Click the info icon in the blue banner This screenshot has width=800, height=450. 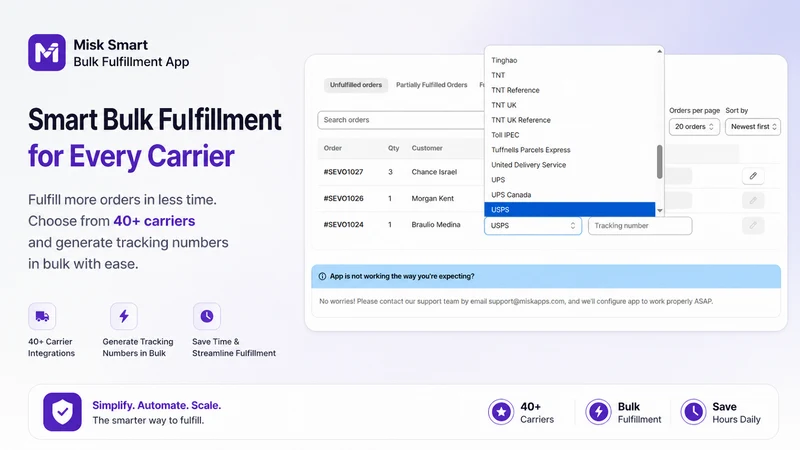322,277
